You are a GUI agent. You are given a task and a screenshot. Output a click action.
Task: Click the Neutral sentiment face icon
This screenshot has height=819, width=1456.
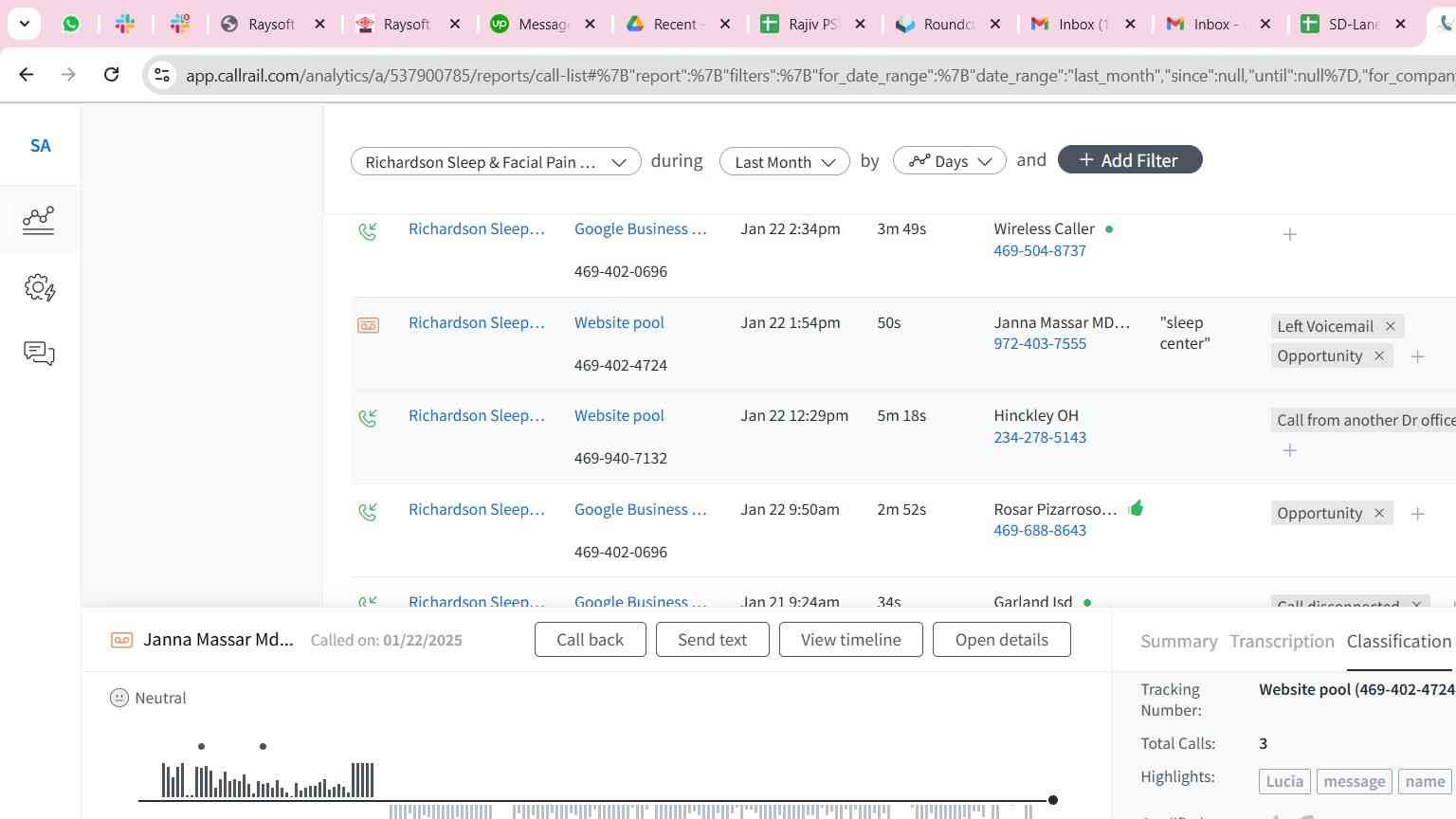tap(119, 698)
